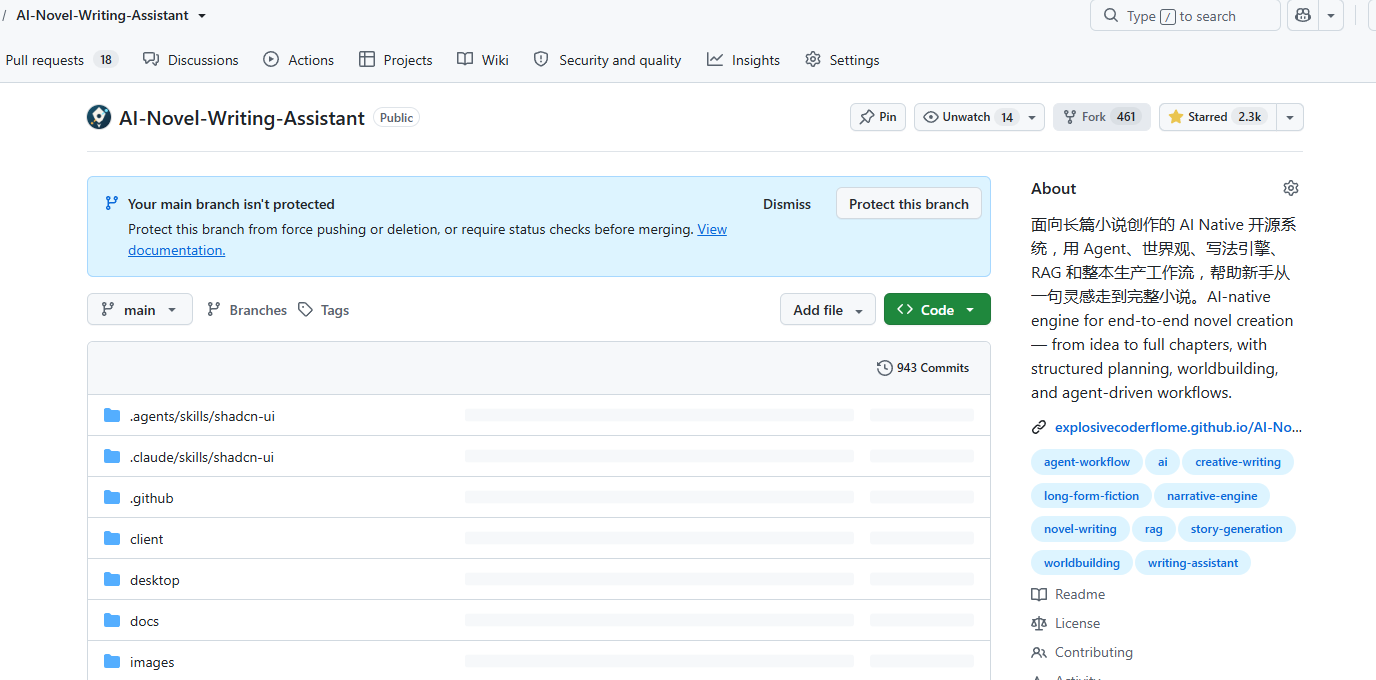1376x680 pixels.
Task: Open the View documentation link
Action: tap(712, 229)
